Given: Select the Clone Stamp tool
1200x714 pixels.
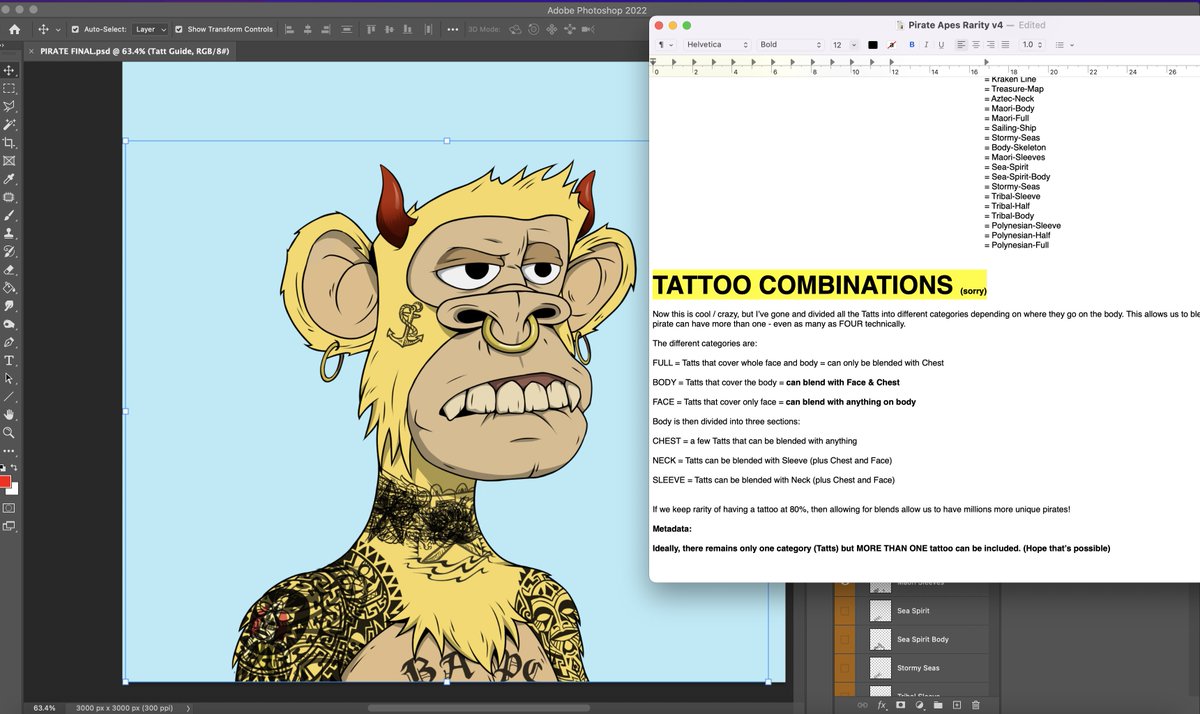Looking at the screenshot, I should pos(10,232).
